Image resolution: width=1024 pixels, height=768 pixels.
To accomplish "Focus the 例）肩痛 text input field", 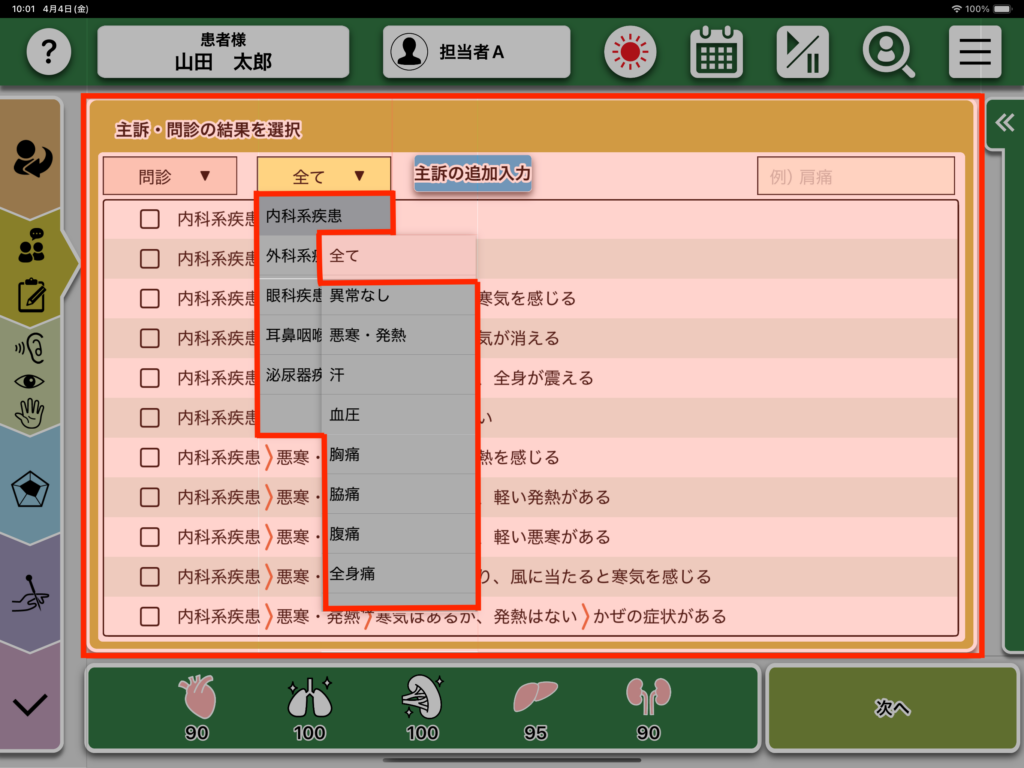I will pos(855,176).
